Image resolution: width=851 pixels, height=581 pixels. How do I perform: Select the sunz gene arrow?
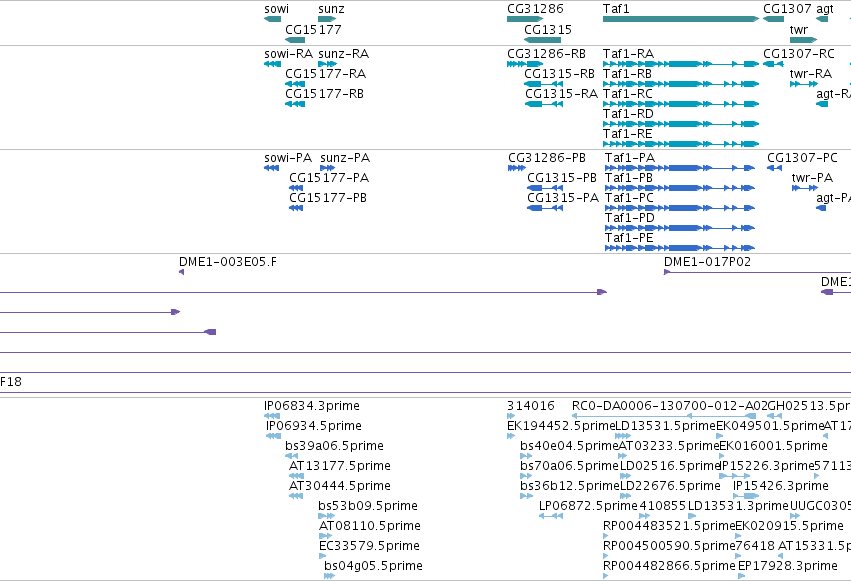pyautogui.click(x=327, y=19)
